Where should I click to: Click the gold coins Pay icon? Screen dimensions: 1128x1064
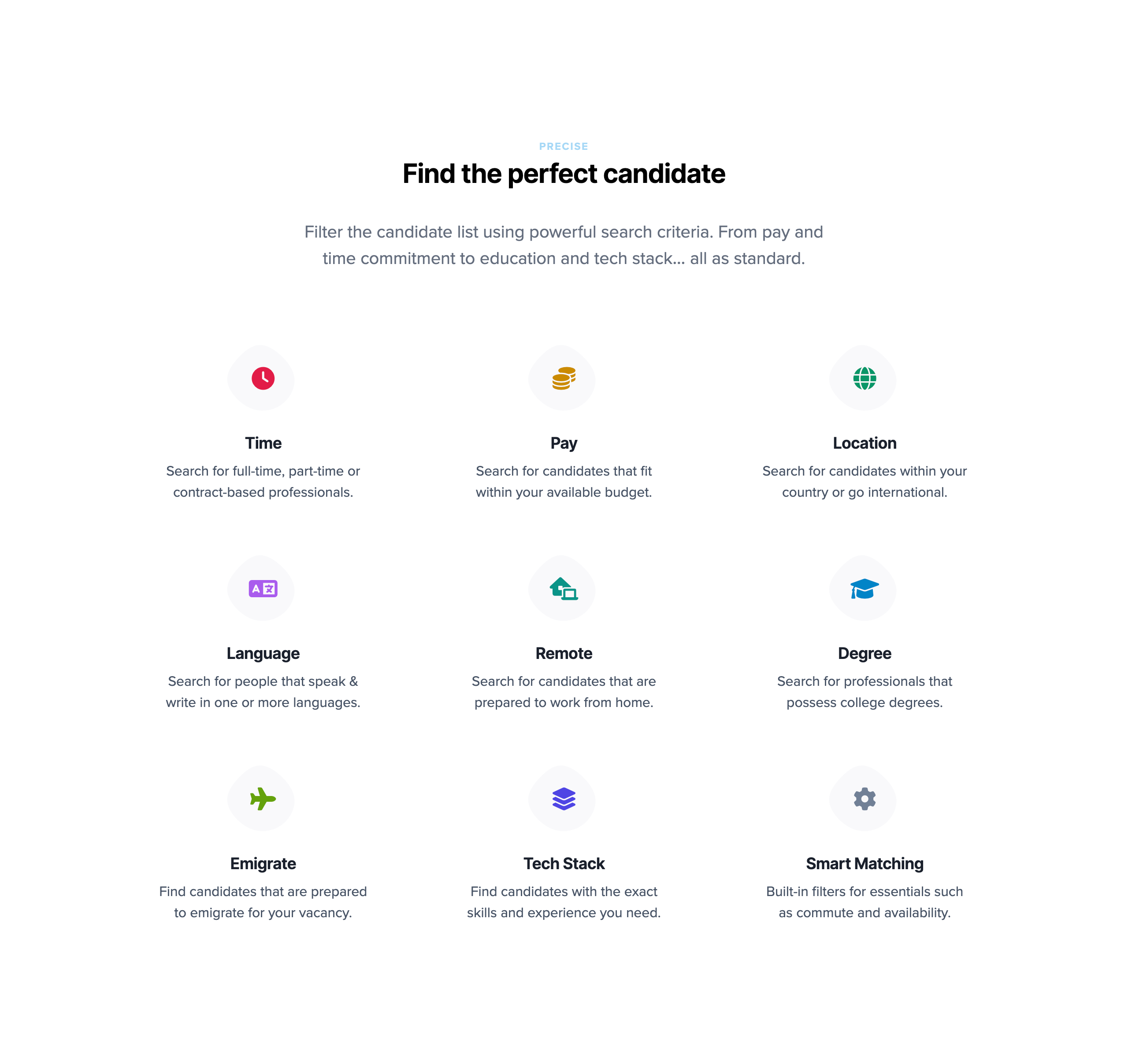pos(564,379)
